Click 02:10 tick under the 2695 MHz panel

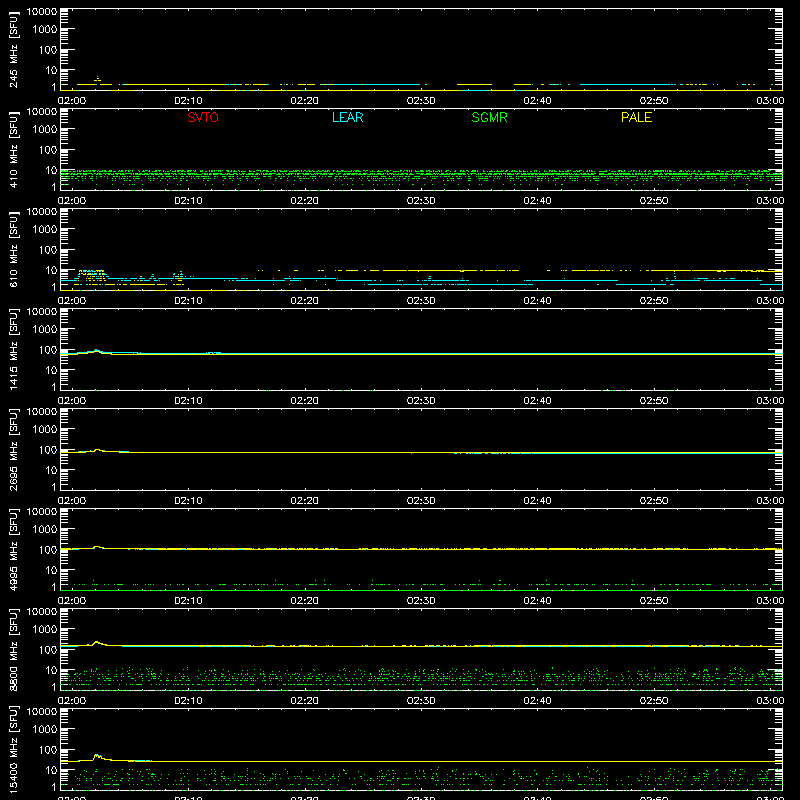point(188,501)
